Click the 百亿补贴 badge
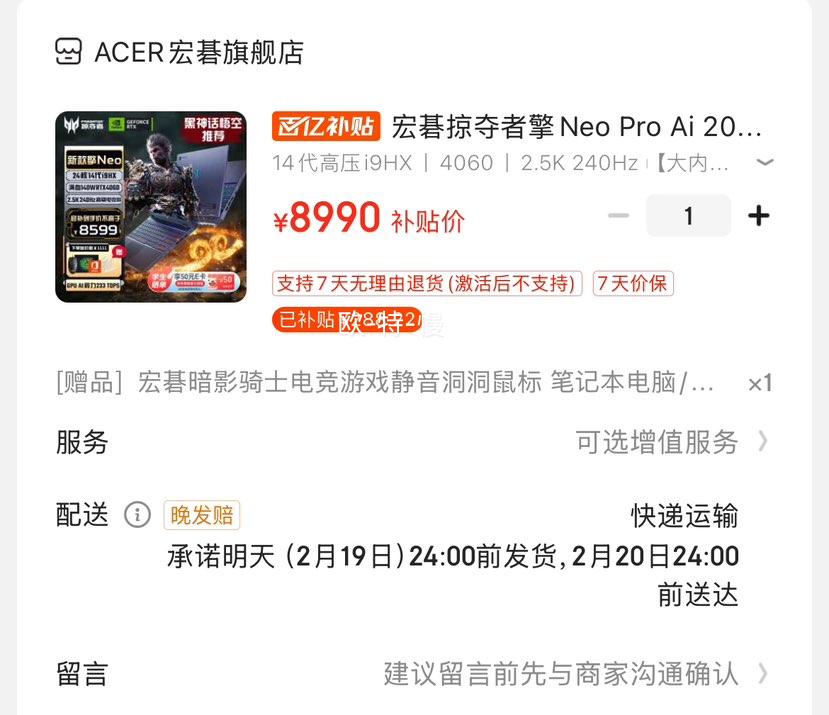Viewport: 829px width, 715px height. pyautogui.click(x=326, y=126)
